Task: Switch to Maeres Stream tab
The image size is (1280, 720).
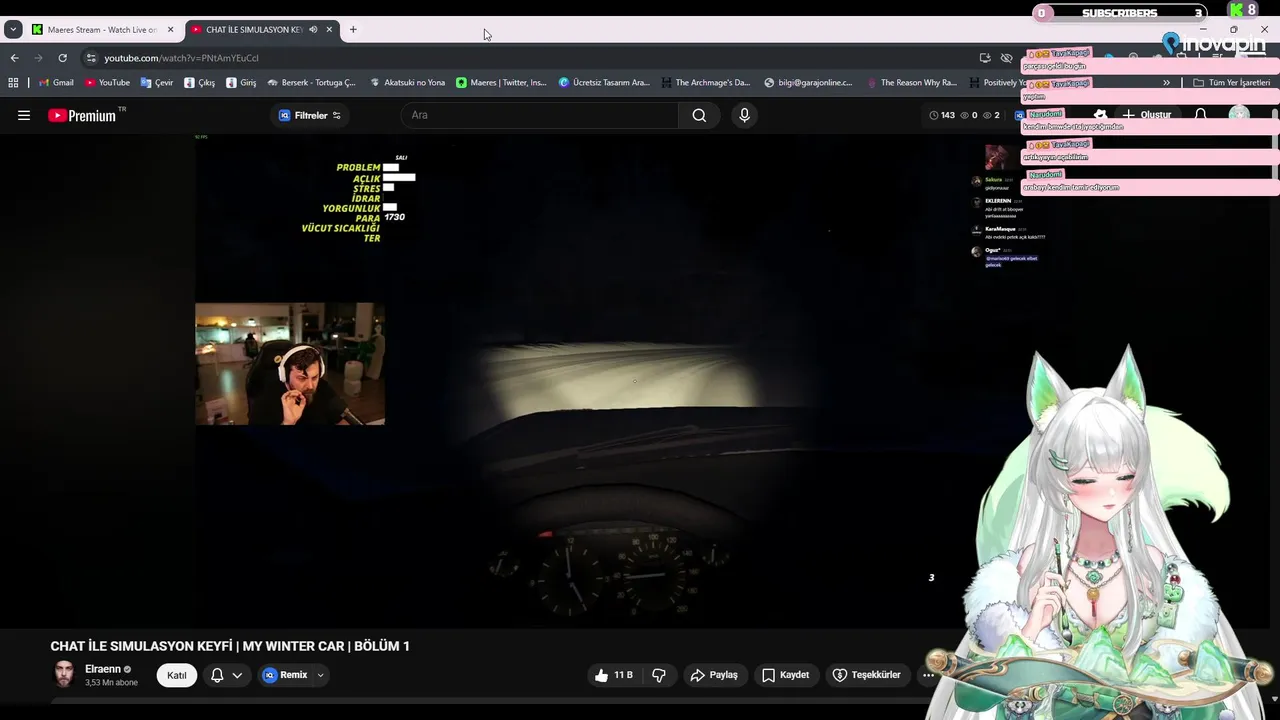Action: coord(96,30)
